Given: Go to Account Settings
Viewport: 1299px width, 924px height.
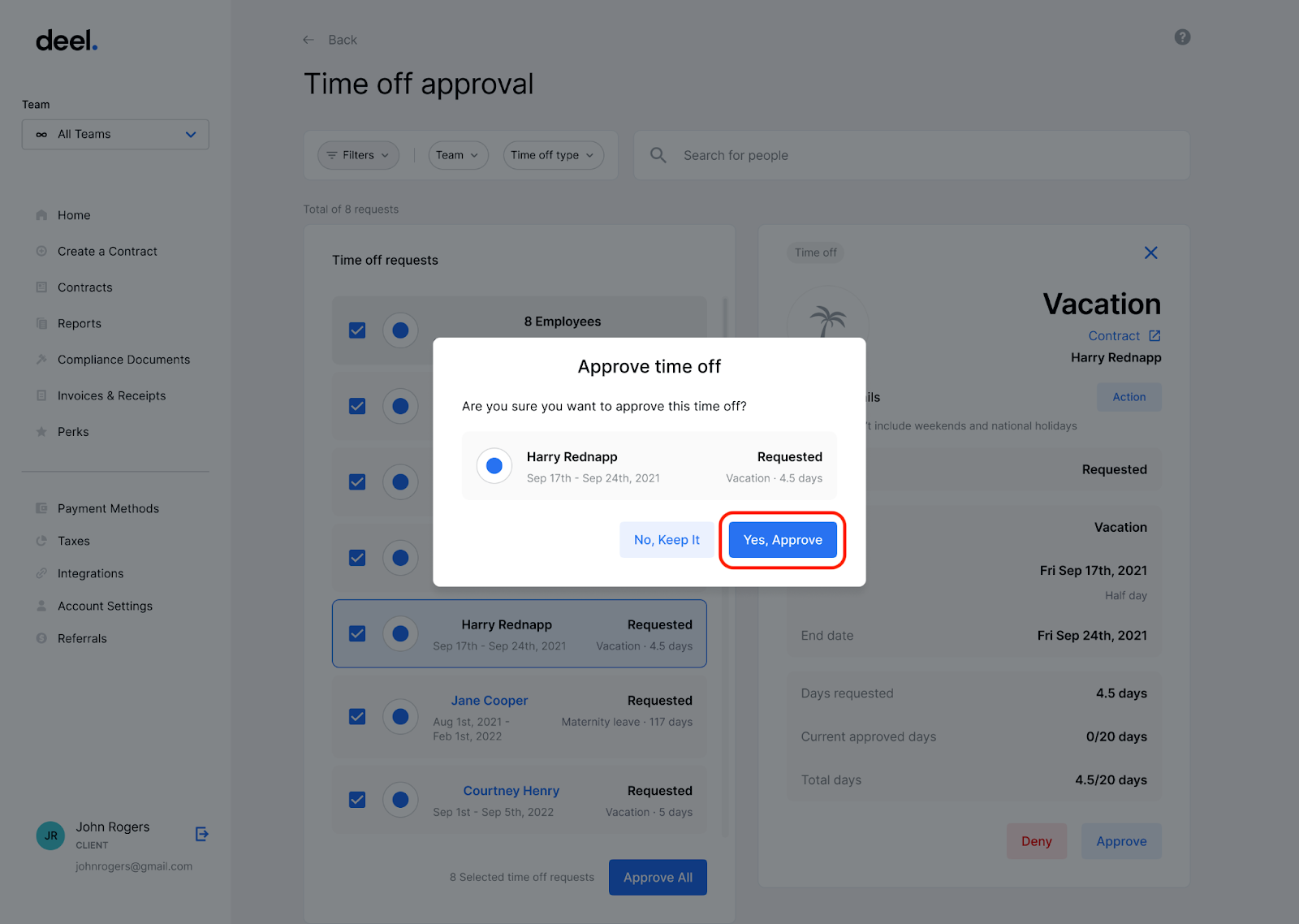Looking at the screenshot, I should pos(104,606).
